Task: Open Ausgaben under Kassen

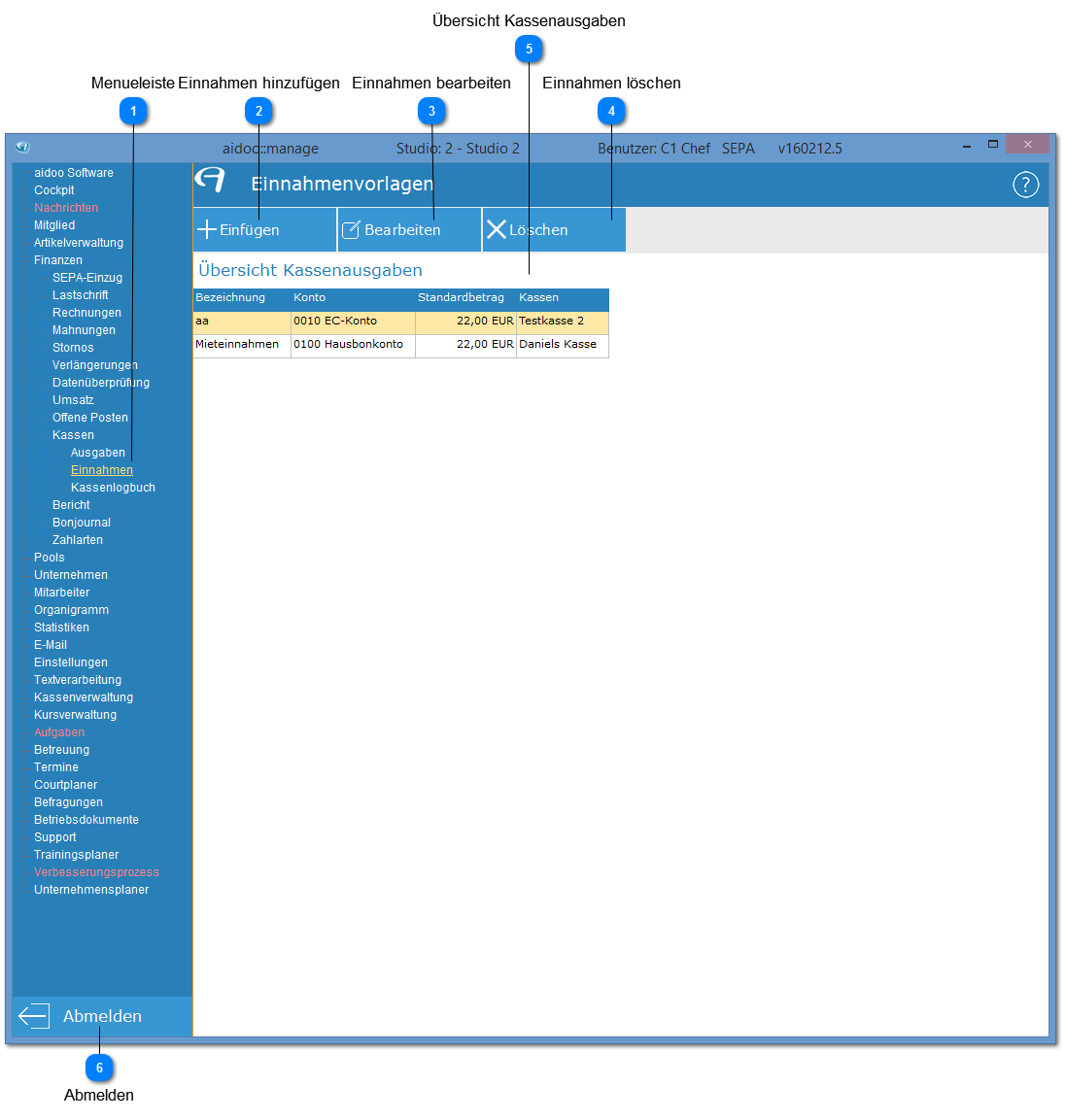Action: (x=98, y=453)
